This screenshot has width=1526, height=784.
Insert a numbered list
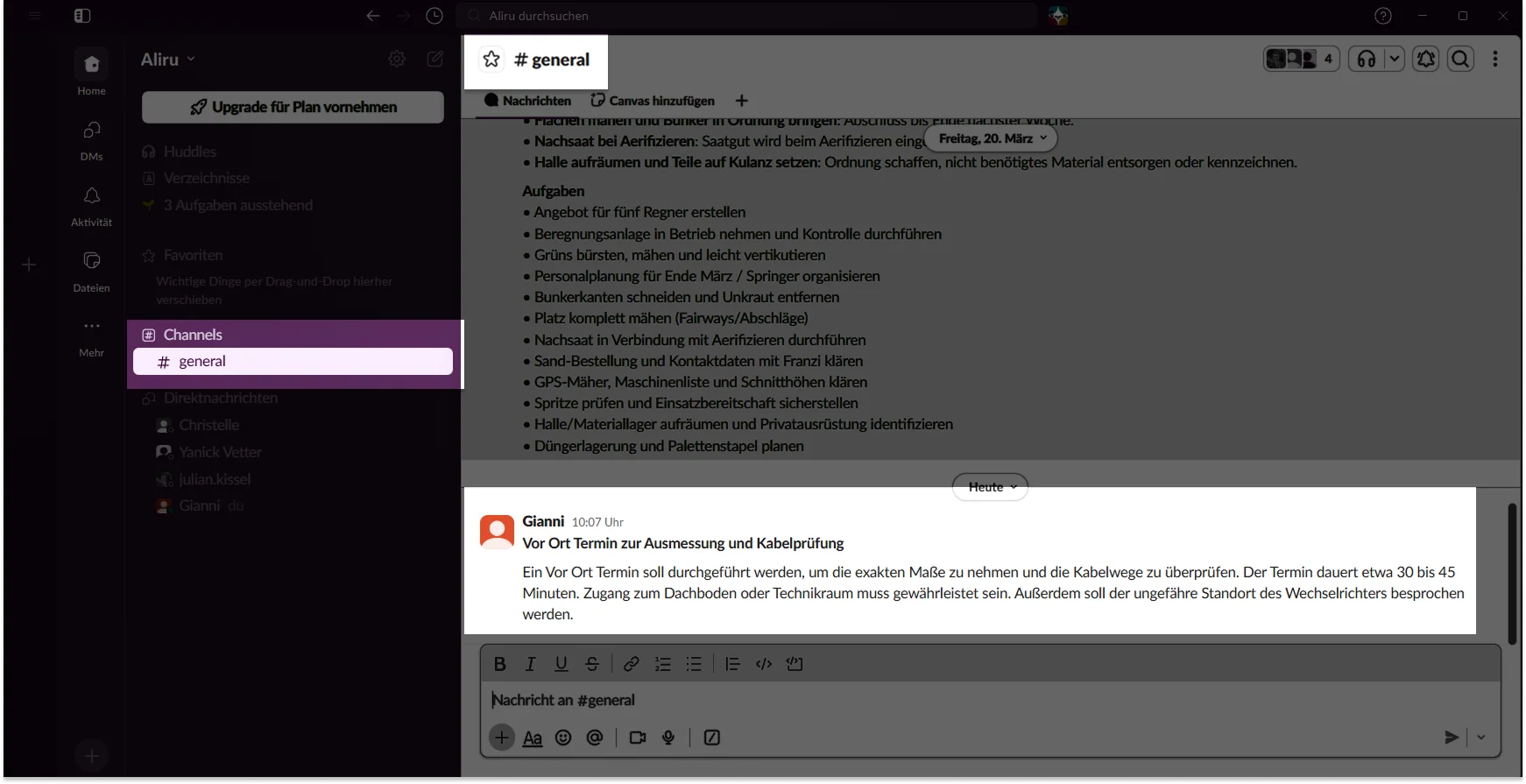[663, 664]
